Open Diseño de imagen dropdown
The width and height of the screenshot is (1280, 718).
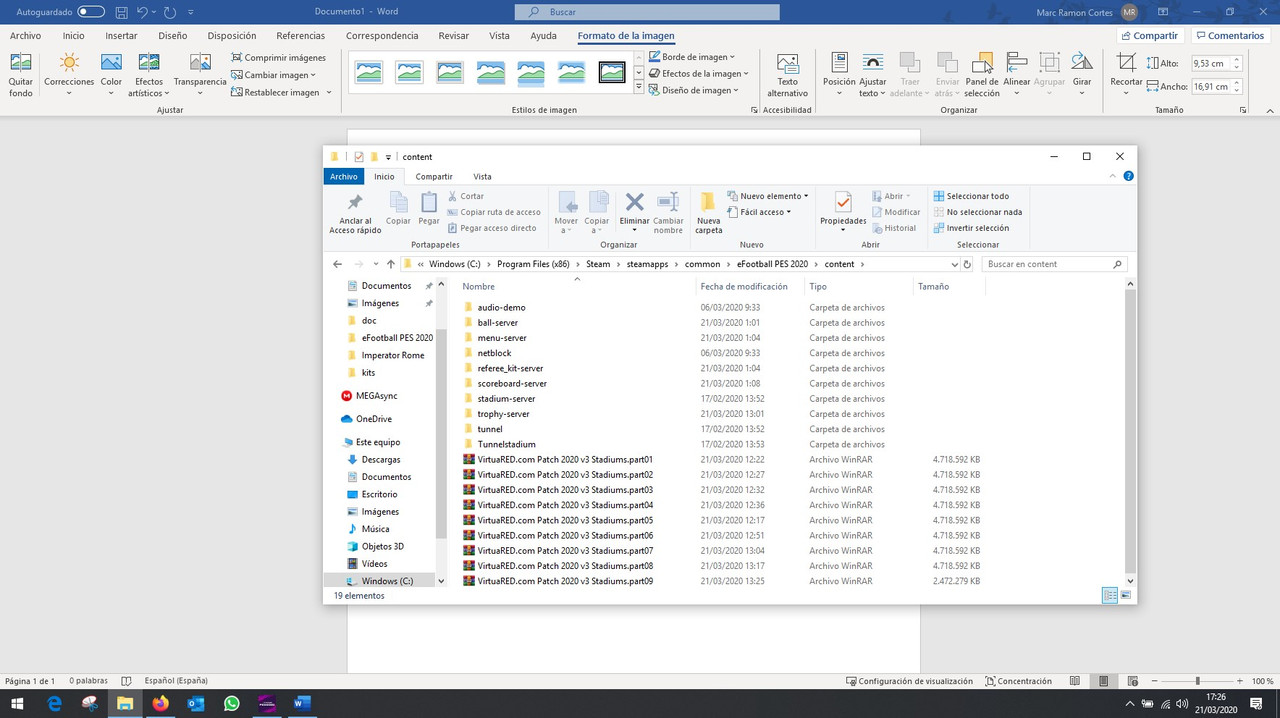pyautogui.click(x=693, y=90)
